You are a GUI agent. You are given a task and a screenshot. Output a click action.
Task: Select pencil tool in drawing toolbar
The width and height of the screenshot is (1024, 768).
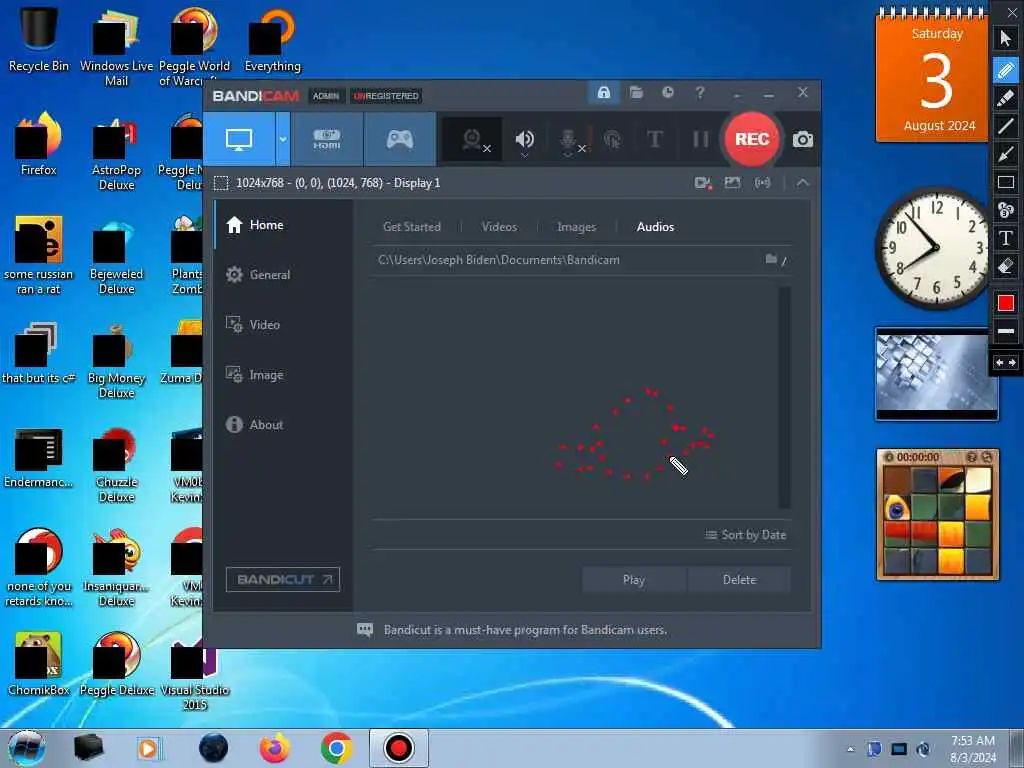pyautogui.click(x=1006, y=69)
